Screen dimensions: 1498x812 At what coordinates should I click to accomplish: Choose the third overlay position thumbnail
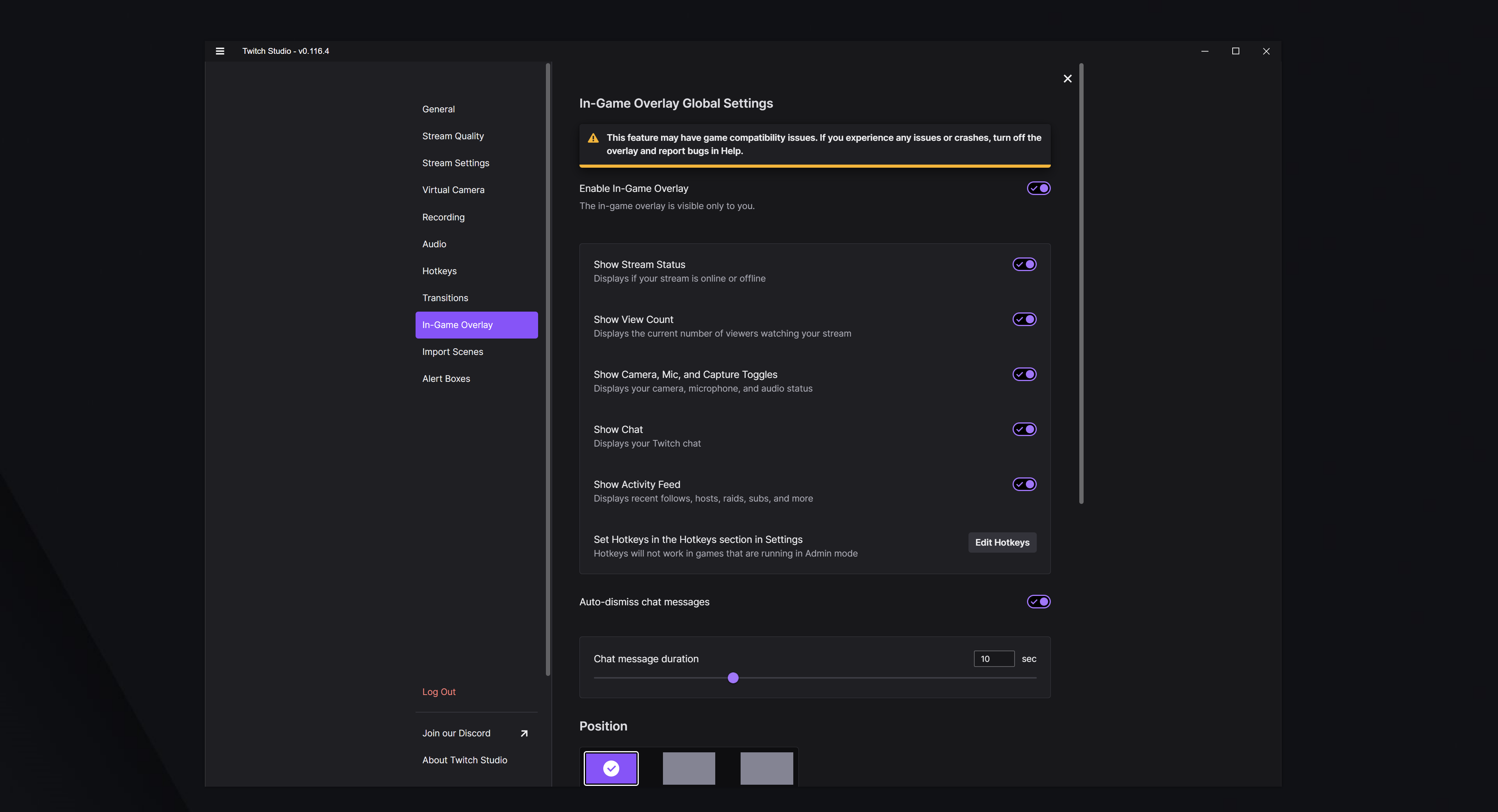tap(766, 768)
